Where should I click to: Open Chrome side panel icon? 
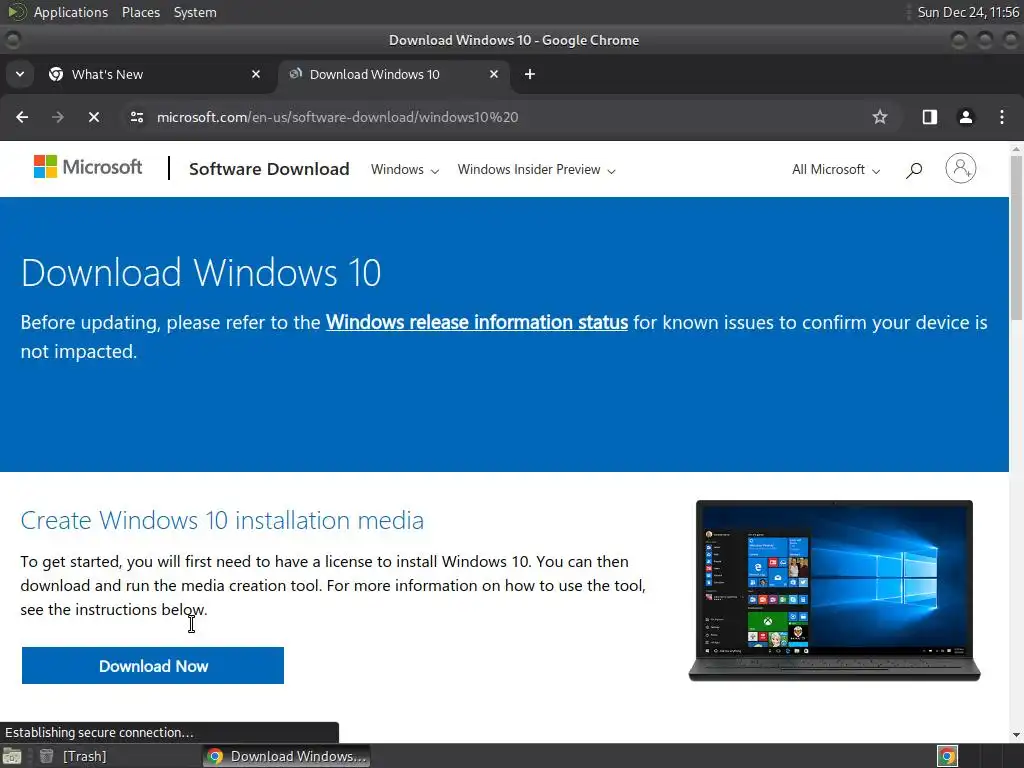(930, 117)
